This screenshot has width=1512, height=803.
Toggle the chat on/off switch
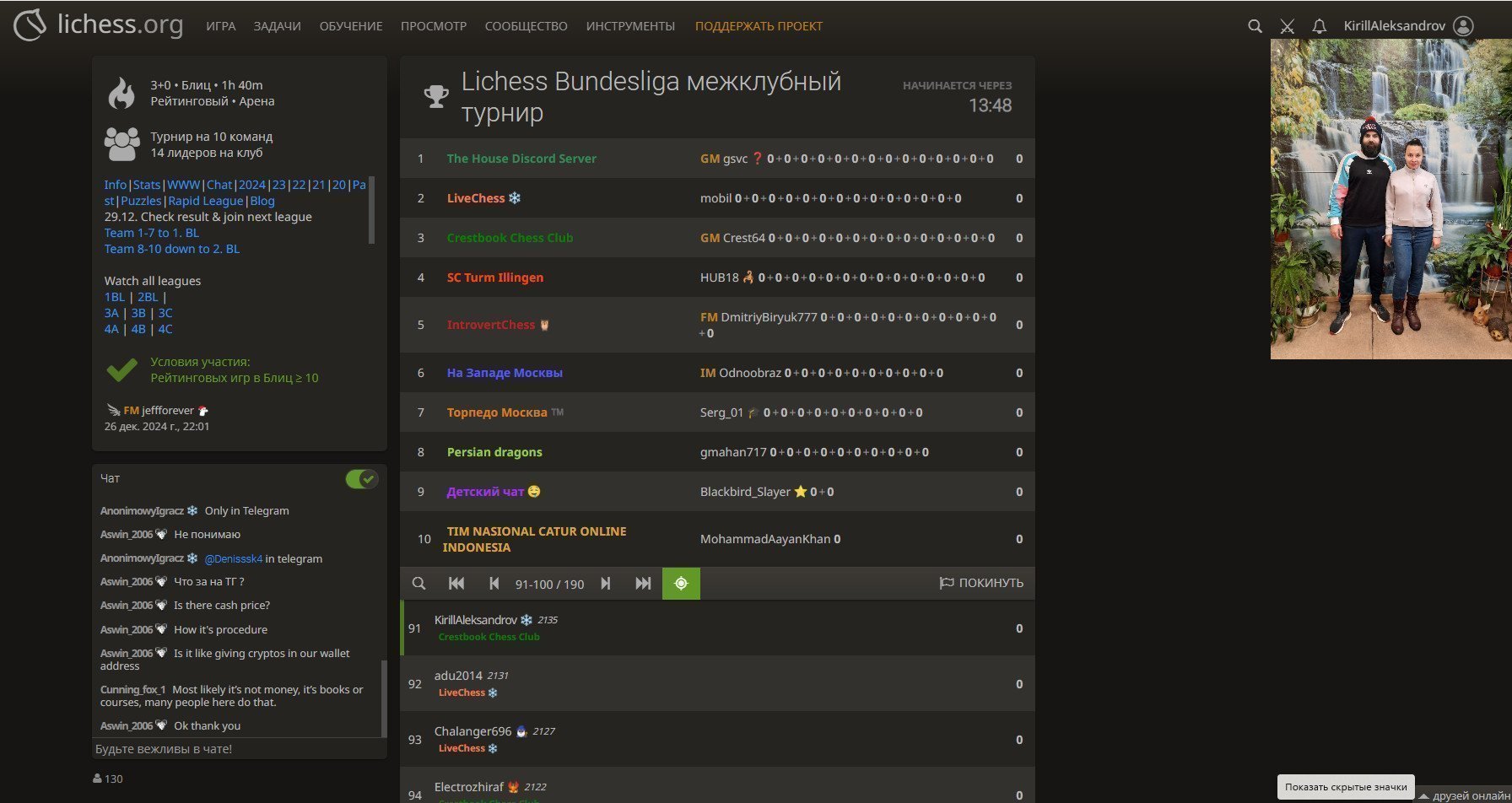pyautogui.click(x=361, y=479)
